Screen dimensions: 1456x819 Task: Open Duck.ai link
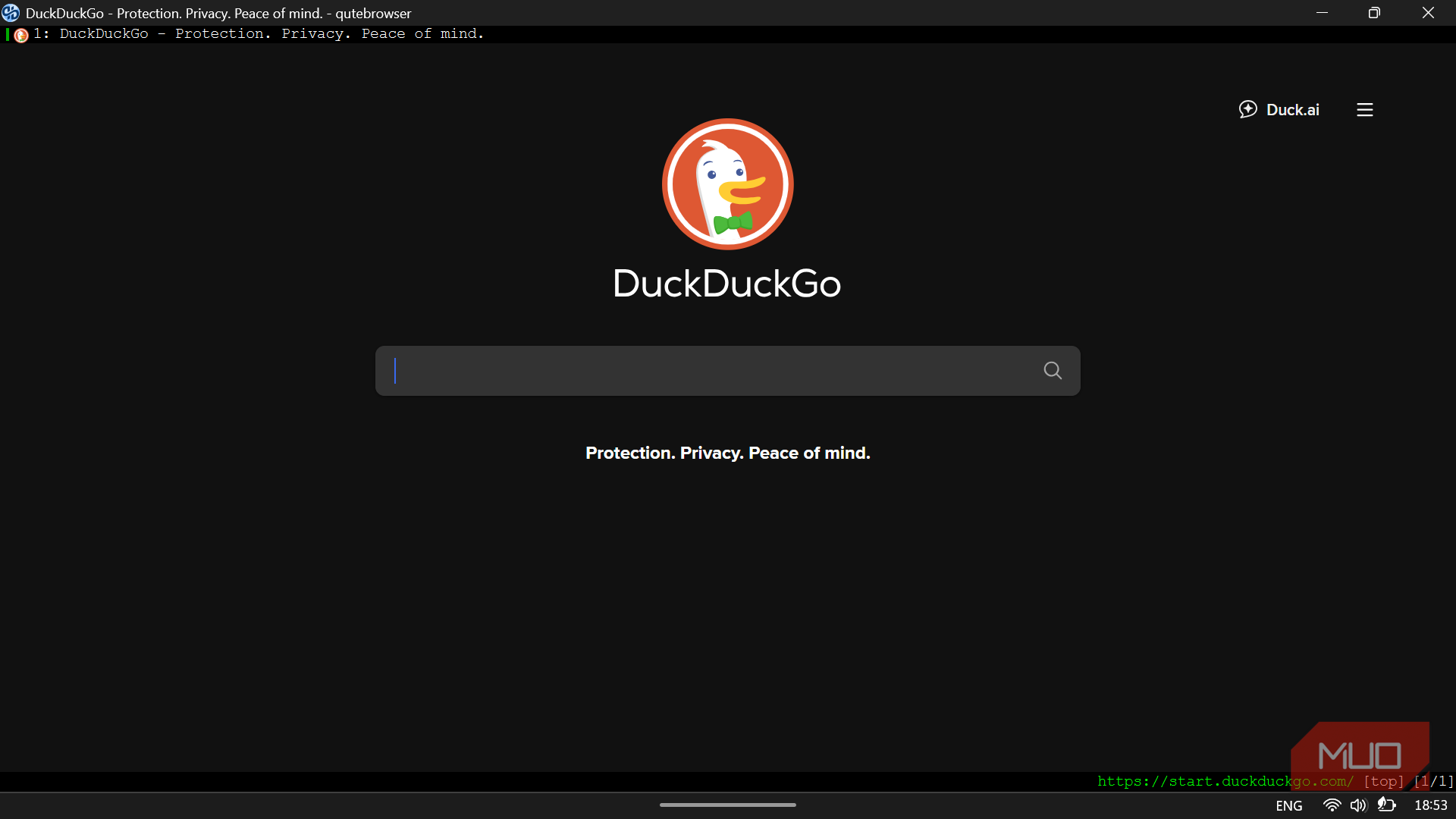tap(1292, 110)
